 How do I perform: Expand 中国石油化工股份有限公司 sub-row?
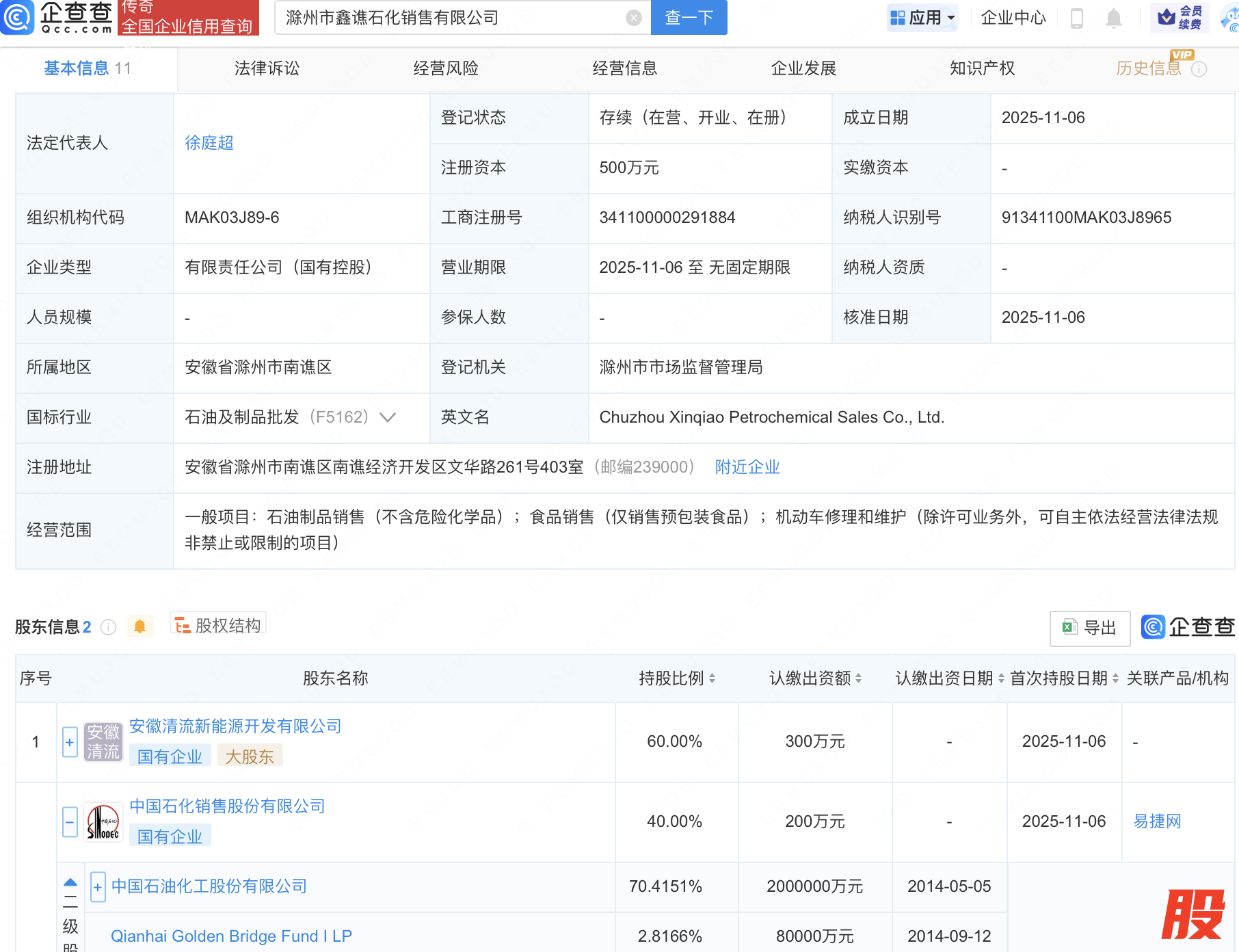coord(98,887)
